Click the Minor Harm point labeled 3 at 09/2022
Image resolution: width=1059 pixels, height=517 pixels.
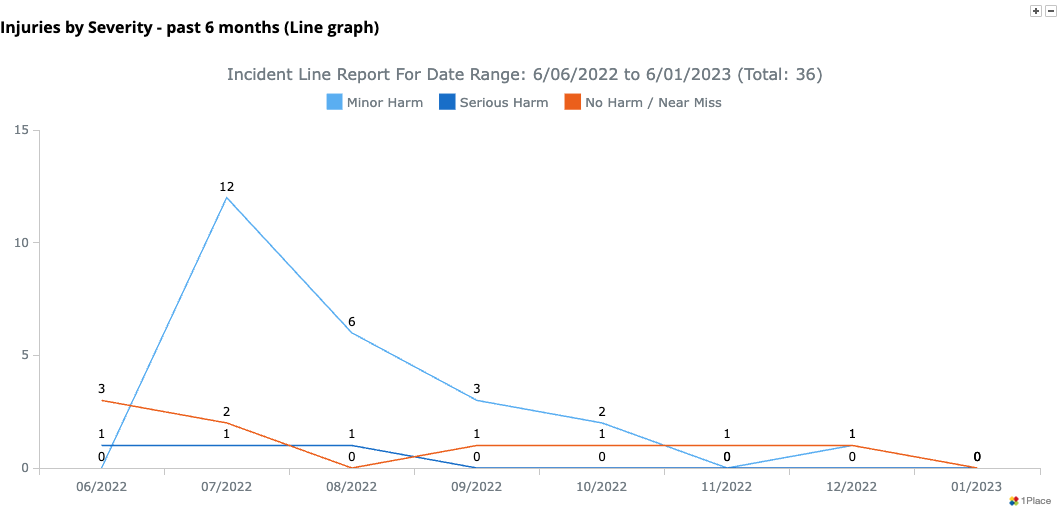click(x=477, y=400)
